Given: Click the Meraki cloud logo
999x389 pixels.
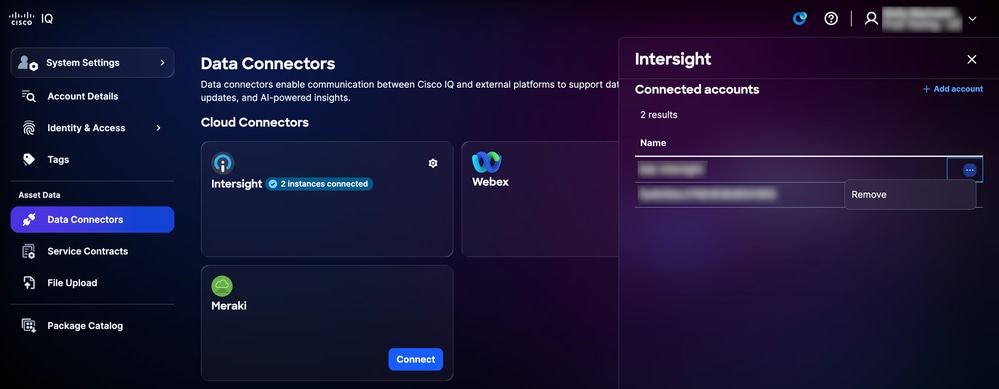Looking at the screenshot, I should (222, 286).
